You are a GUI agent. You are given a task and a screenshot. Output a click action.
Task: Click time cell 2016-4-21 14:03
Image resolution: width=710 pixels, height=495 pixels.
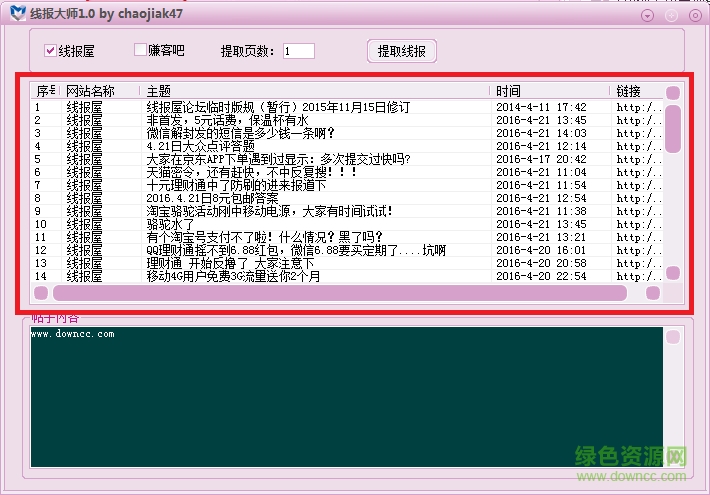tap(541, 133)
